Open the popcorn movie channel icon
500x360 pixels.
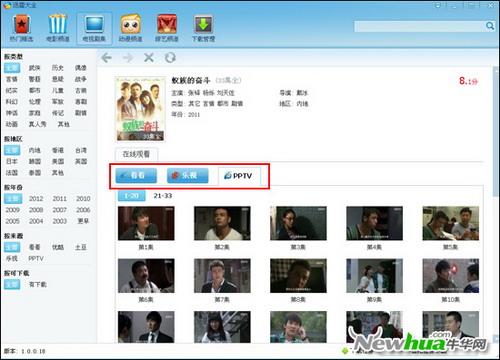(x=58, y=24)
